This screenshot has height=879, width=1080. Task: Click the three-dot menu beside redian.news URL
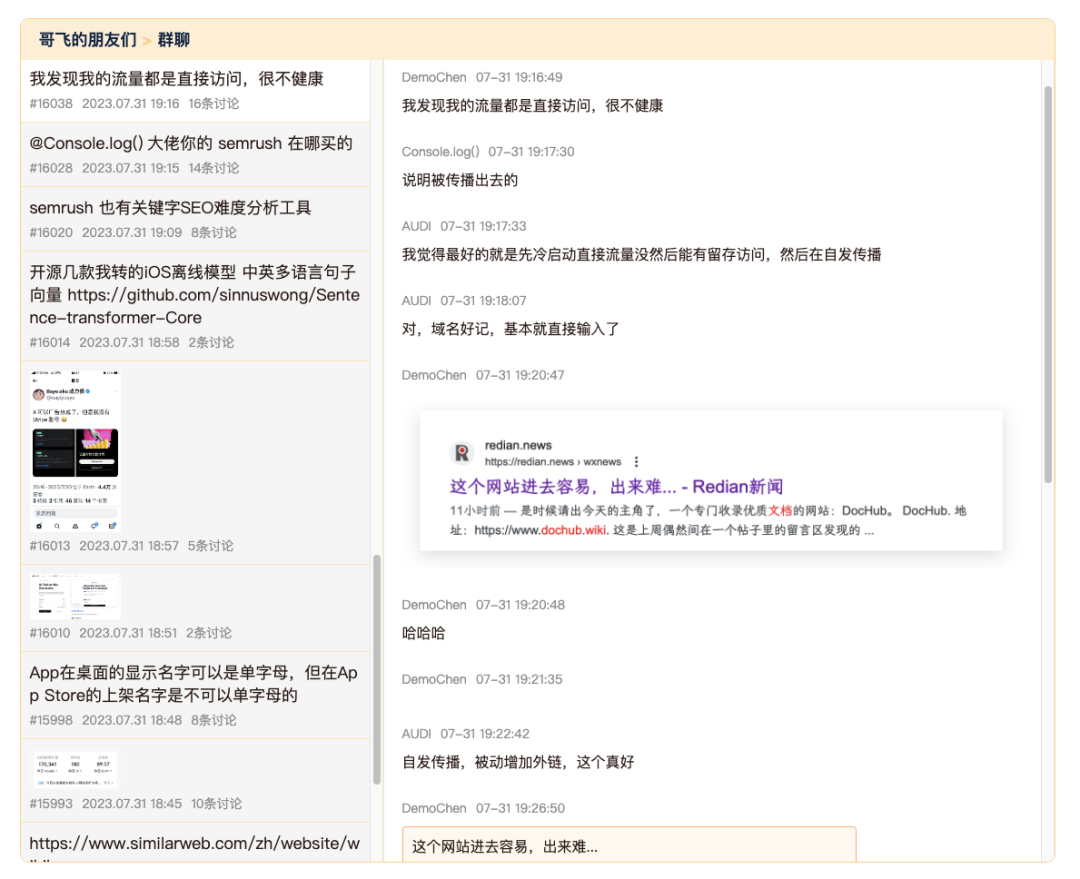(636, 462)
